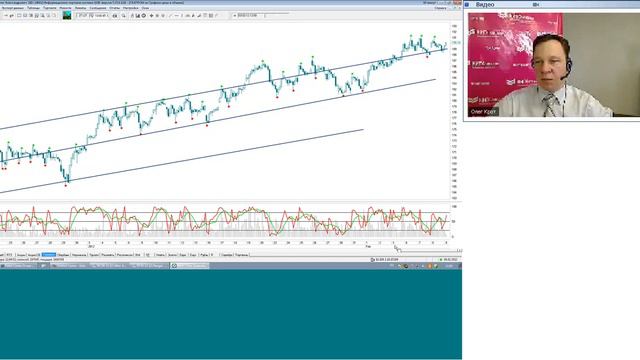Click the camera icon in Видео panel header
Image resolution: width=640 pixels, height=360 pixels.
tap(536, 4)
